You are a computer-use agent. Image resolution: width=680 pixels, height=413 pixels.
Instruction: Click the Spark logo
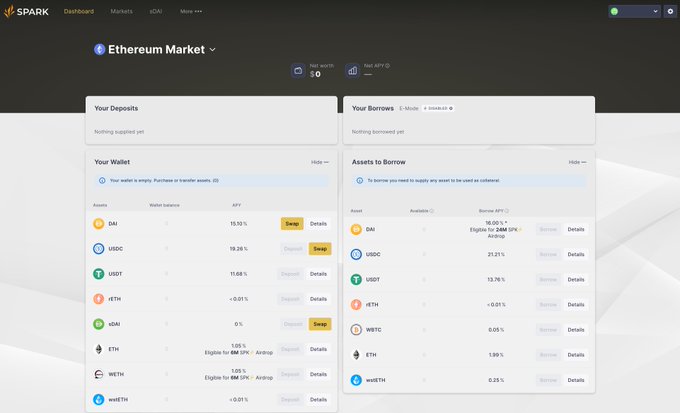click(26, 11)
